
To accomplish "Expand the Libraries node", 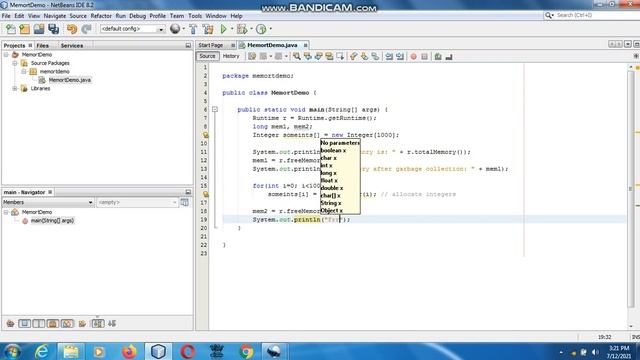I will [x=15, y=88].
